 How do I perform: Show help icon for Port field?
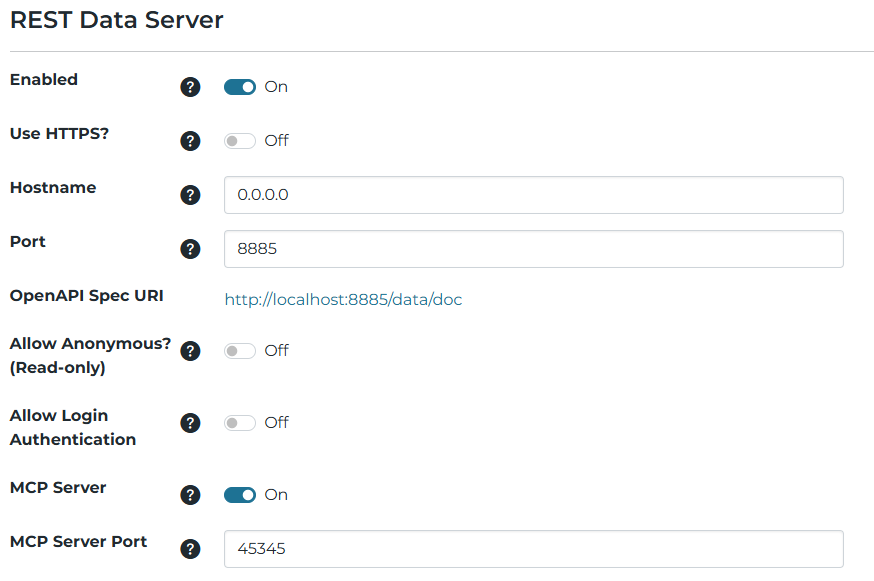190,249
